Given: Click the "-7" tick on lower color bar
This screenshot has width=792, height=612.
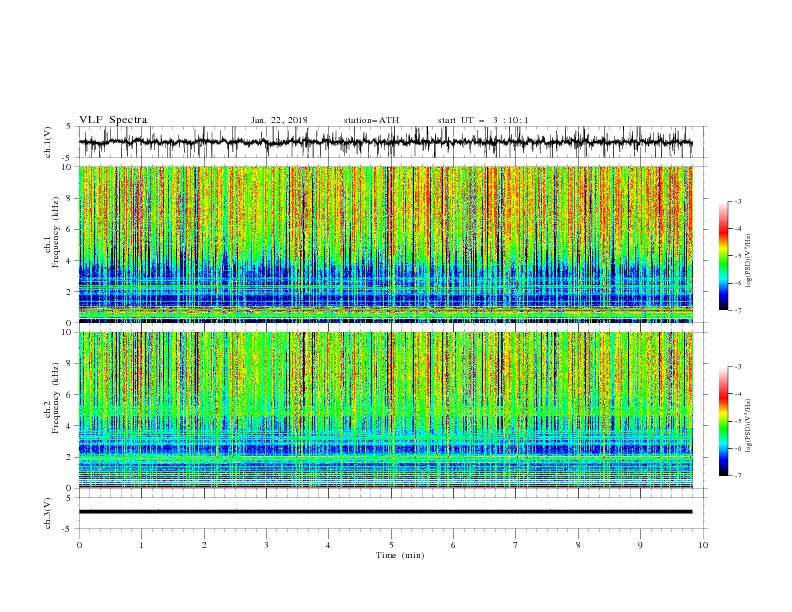Looking at the screenshot, I should tap(738, 476).
